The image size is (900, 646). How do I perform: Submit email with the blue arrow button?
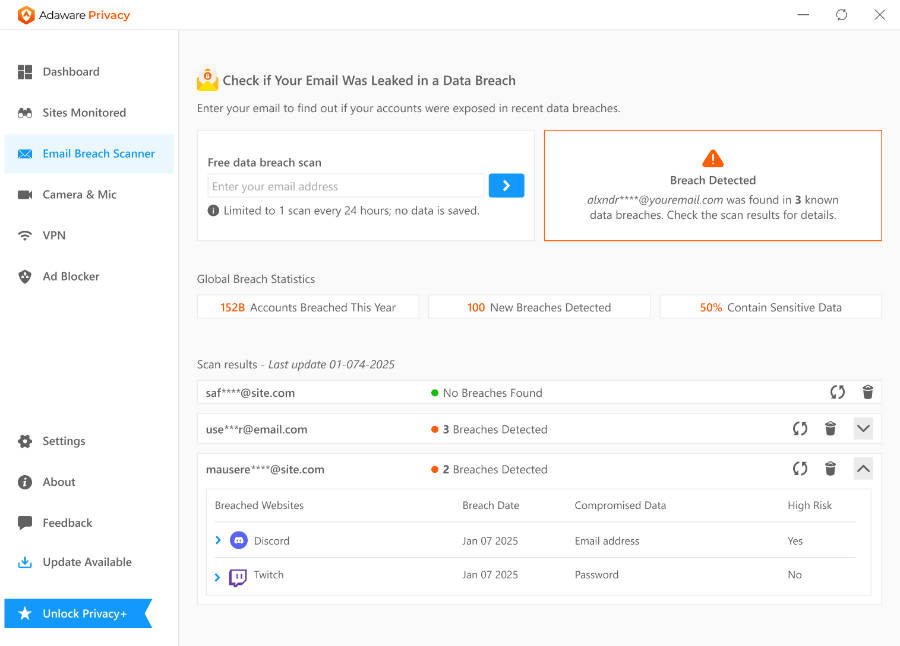[506, 186]
